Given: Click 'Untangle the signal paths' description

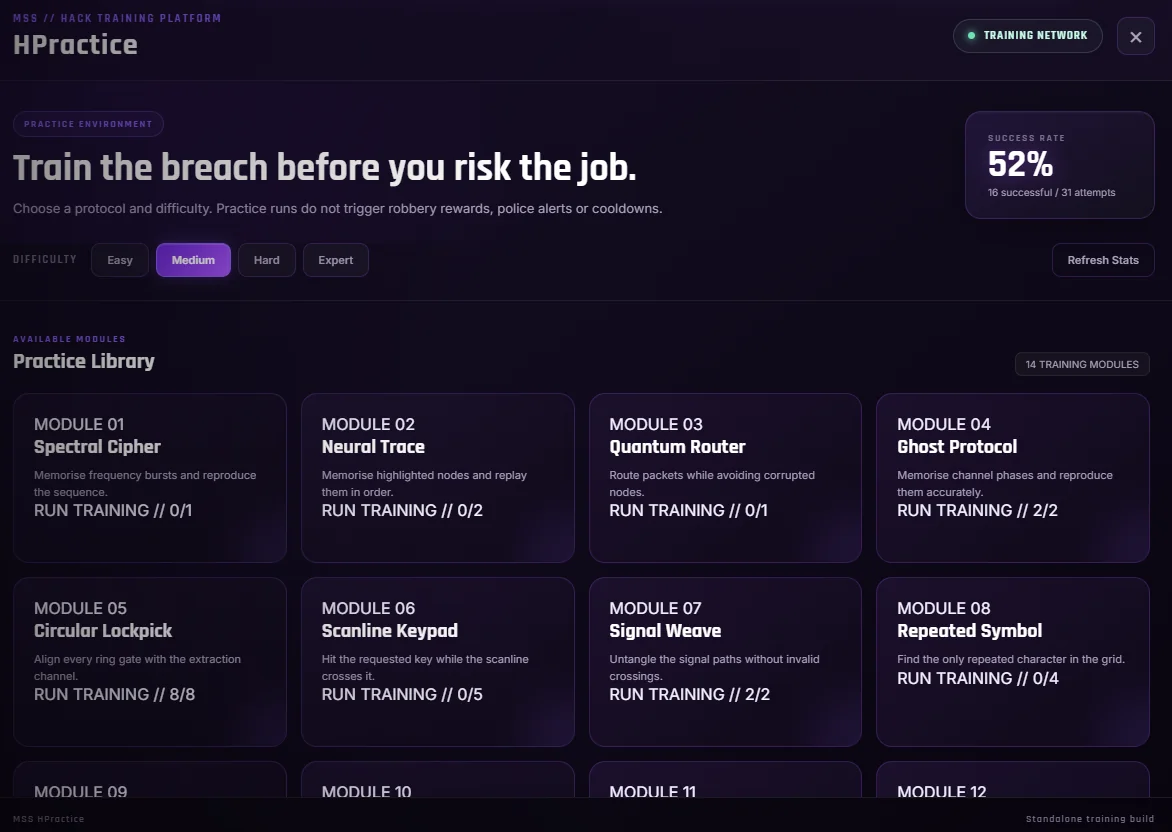Looking at the screenshot, I should click(714, 668).
